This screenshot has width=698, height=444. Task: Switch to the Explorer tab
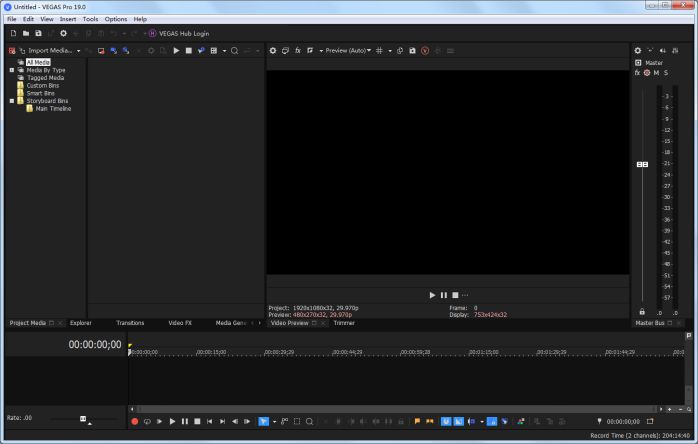(x=81, y=323)
